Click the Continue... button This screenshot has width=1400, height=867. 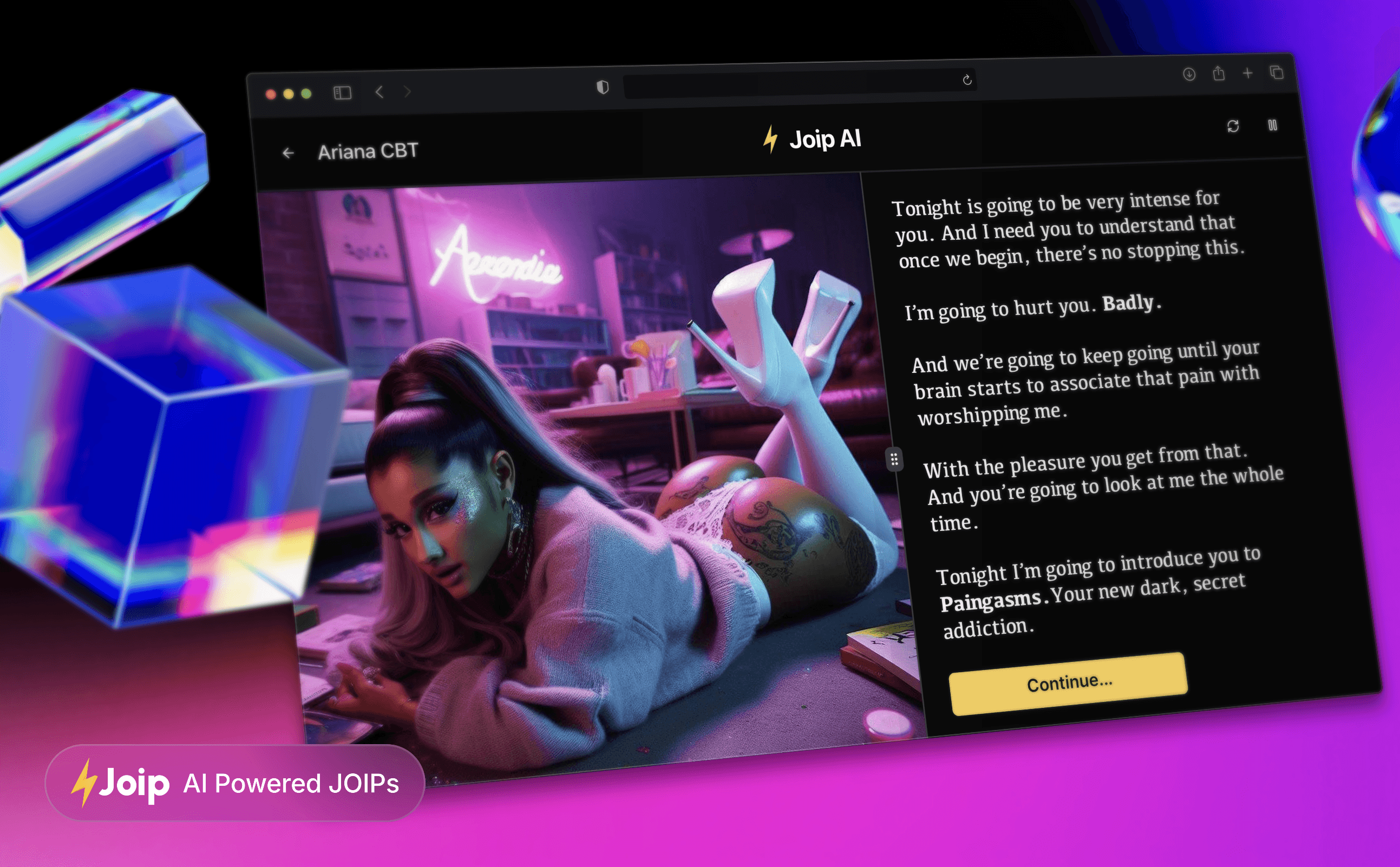point(1069,684)
